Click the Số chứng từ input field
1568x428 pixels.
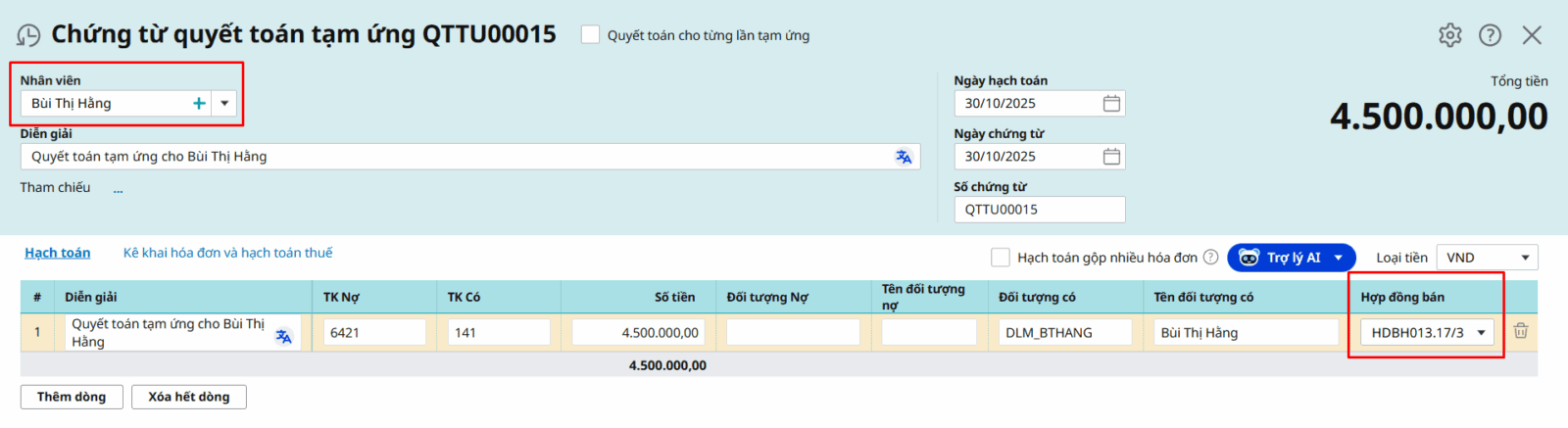point(1039,210)
